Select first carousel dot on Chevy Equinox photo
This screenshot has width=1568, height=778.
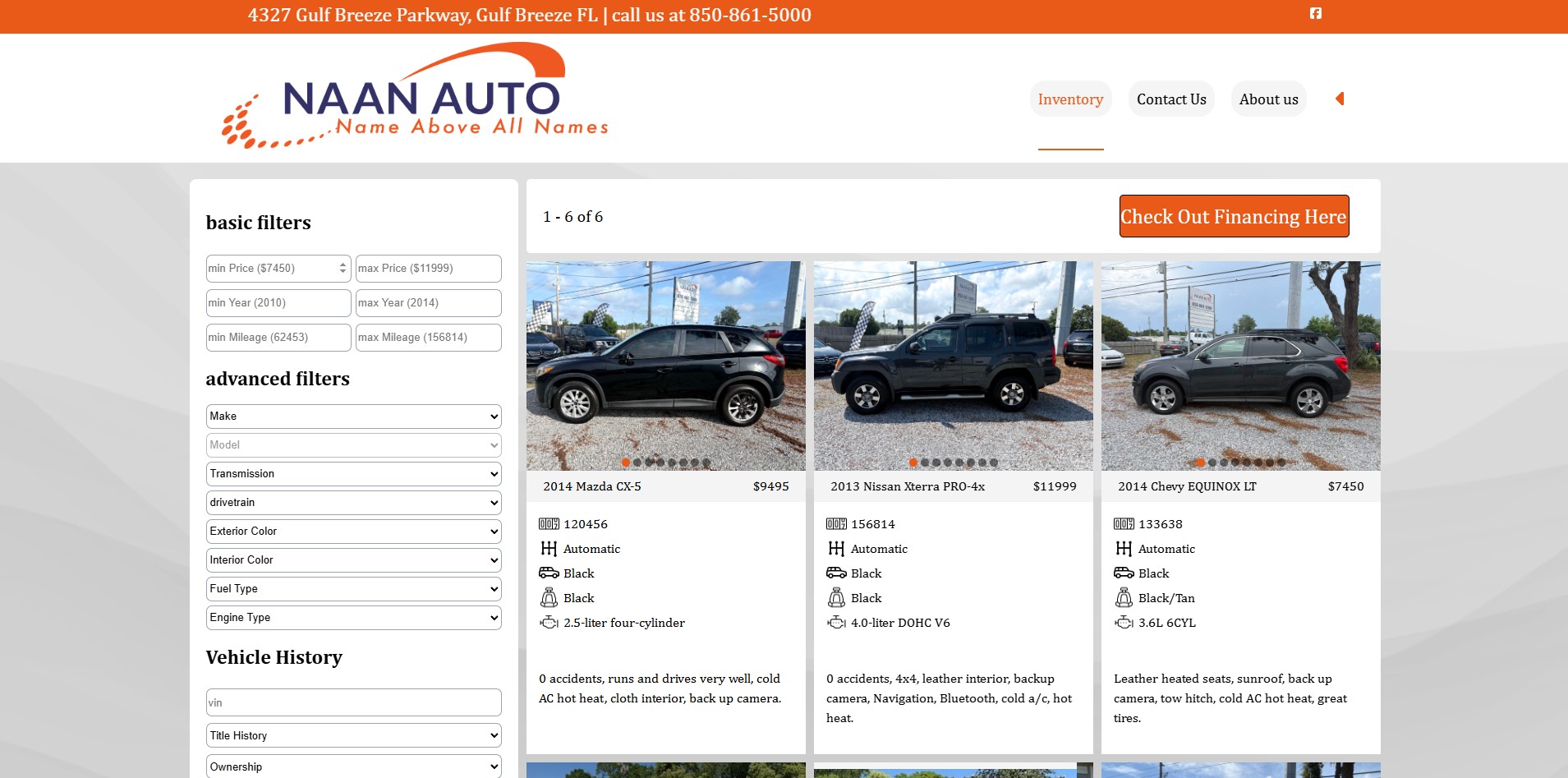point(1201,463)
